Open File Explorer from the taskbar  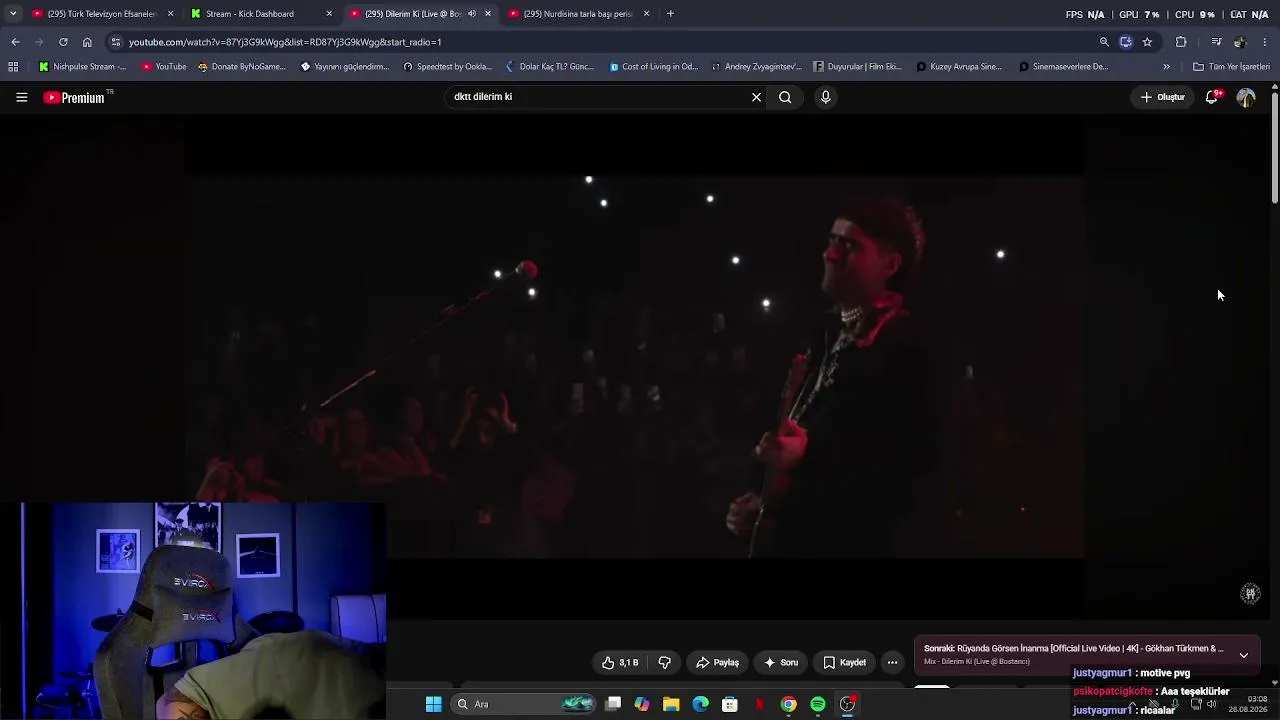point(671,704)
